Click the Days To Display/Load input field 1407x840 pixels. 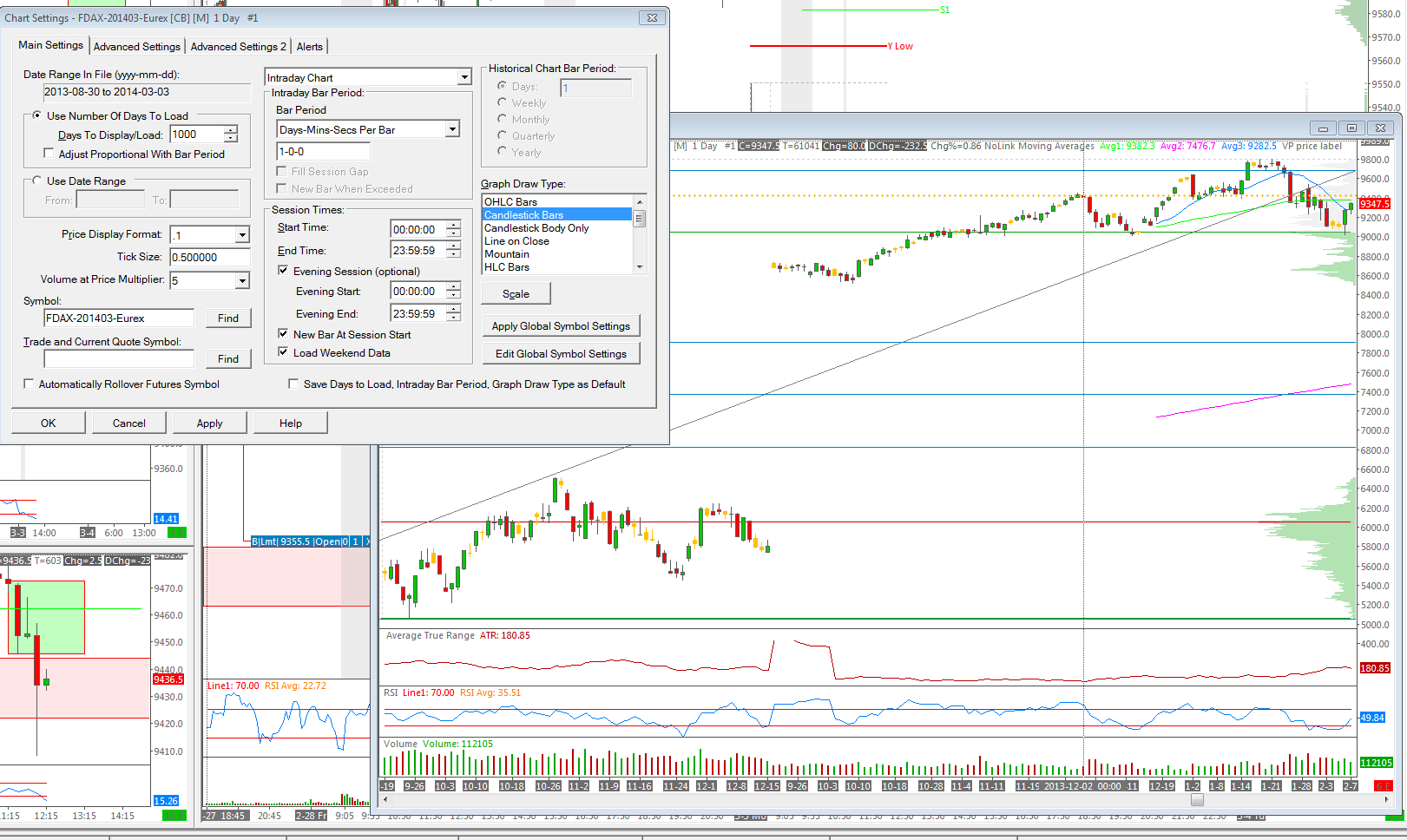click(x=197, y=135)
